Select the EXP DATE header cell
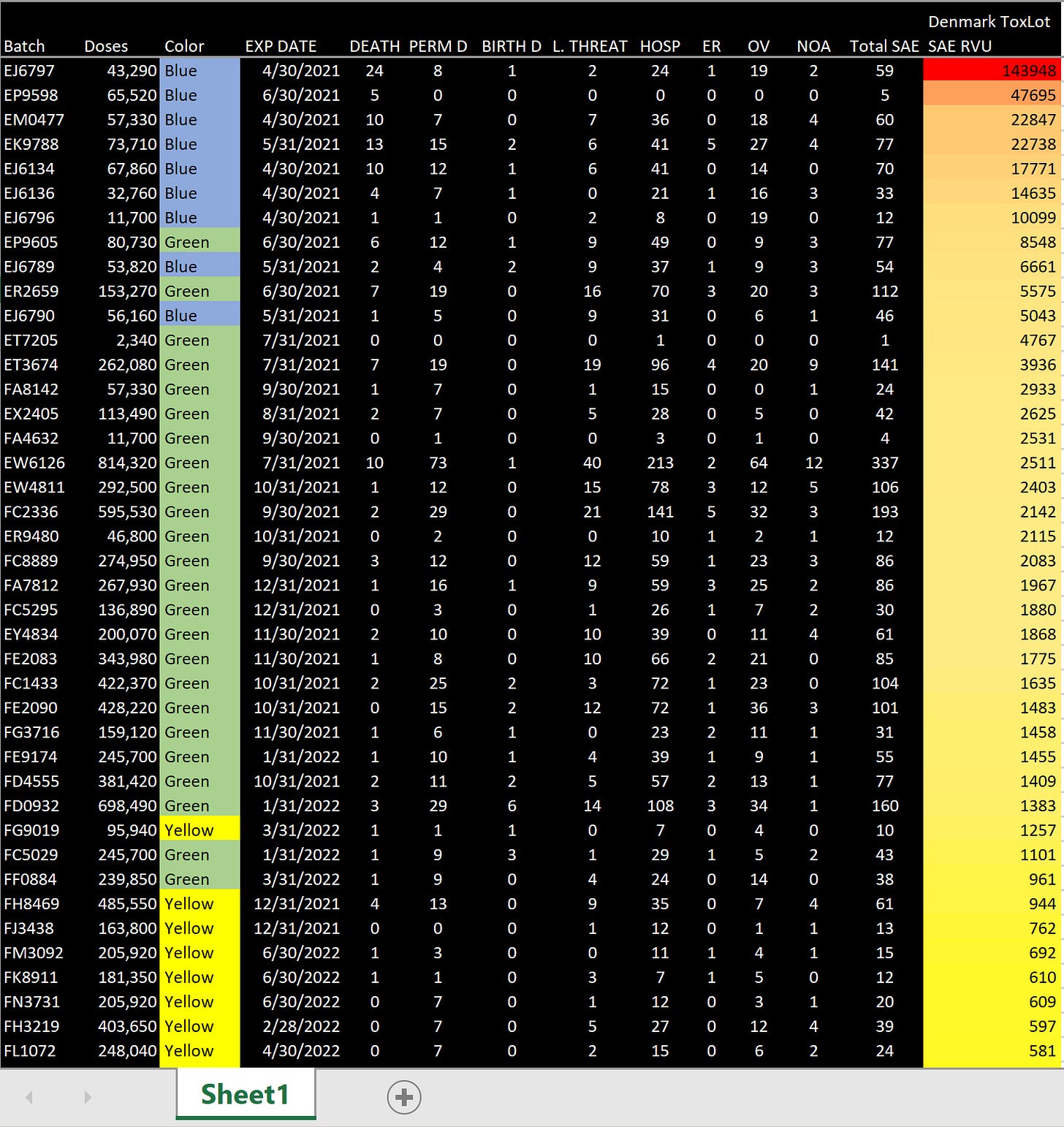Image resolution: width=1064 pixels, height=1127 pixels. click(x=281, y=46)
